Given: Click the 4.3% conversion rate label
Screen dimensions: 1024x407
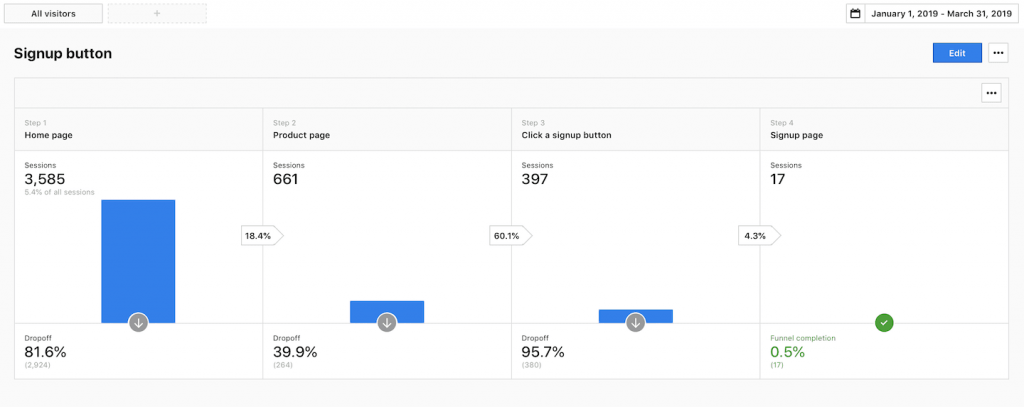Looking at the screenshot, I should coord(756,236).
